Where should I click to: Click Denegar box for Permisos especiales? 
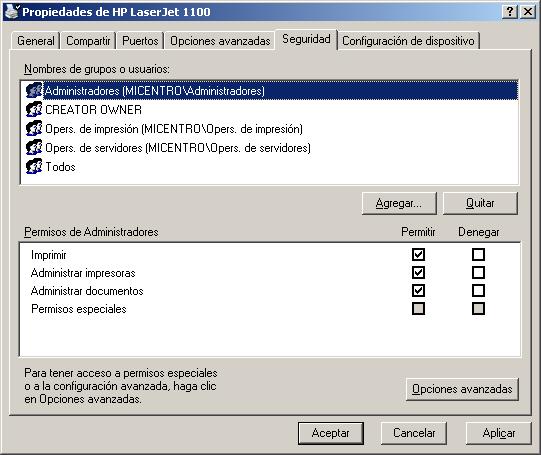478,308
